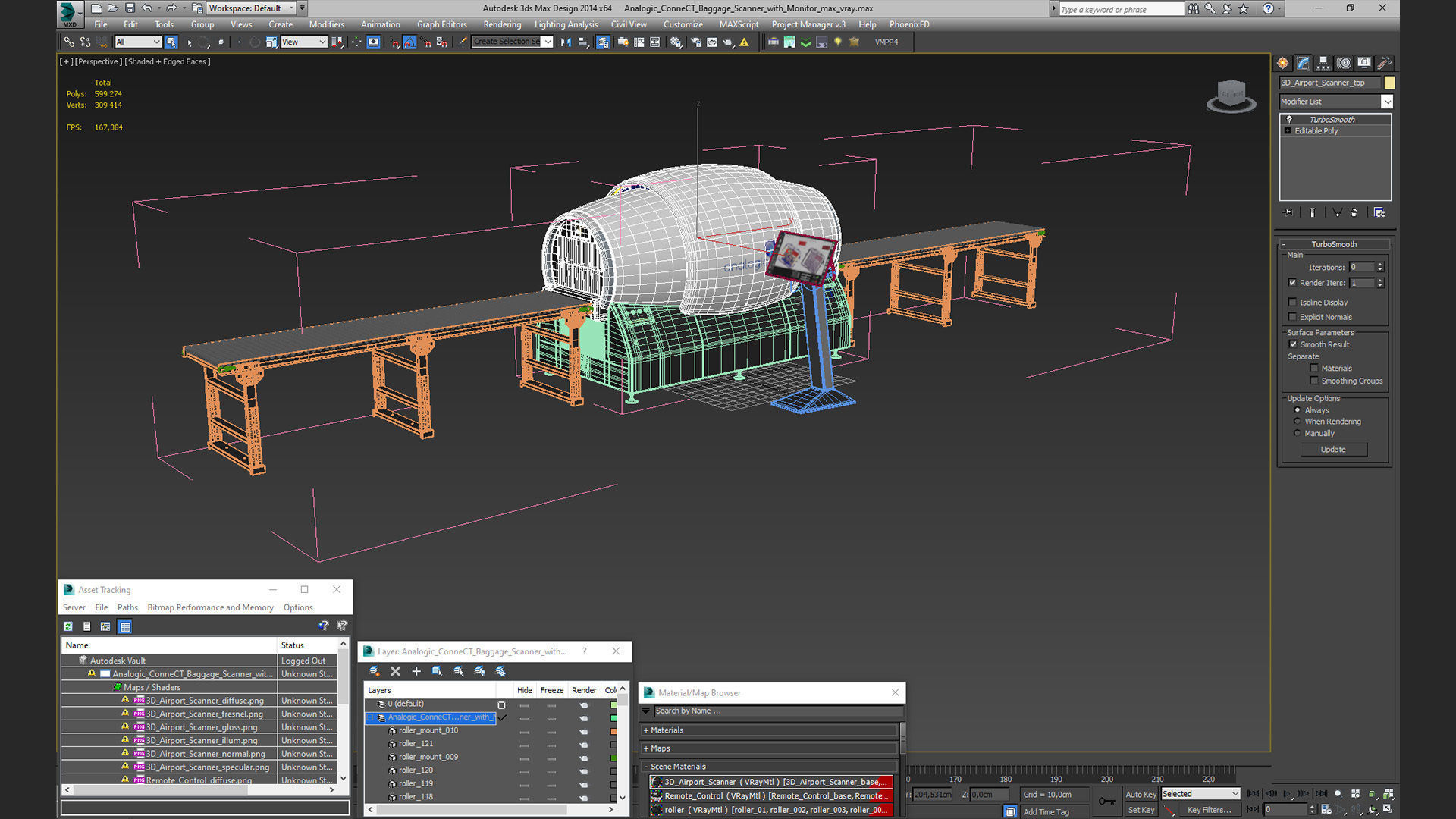
Task: Click the Pin Stack icon
Action: click(1288, 213)
